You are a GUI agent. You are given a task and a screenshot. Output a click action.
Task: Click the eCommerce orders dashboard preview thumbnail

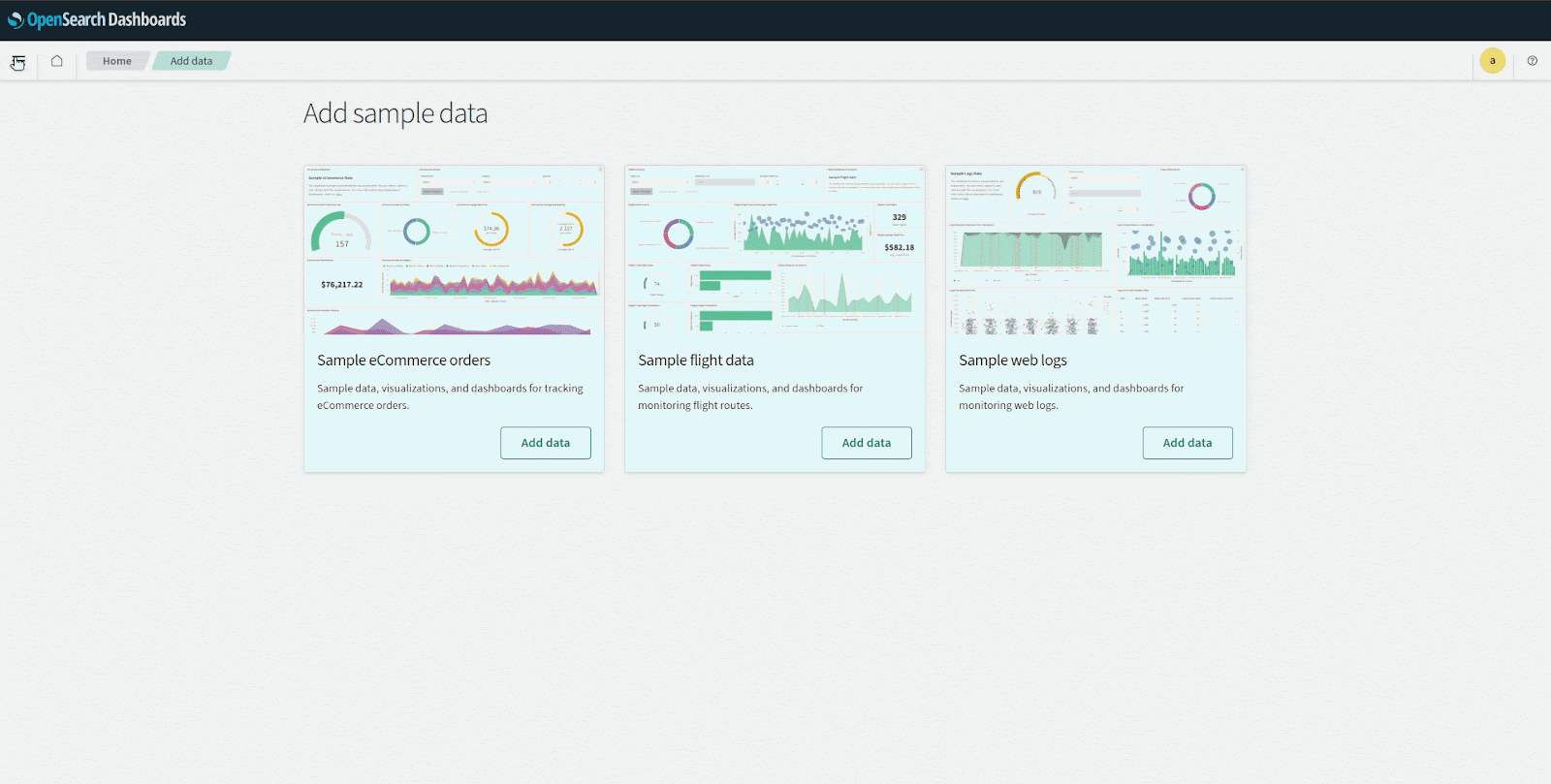click(x=454, y=251)
